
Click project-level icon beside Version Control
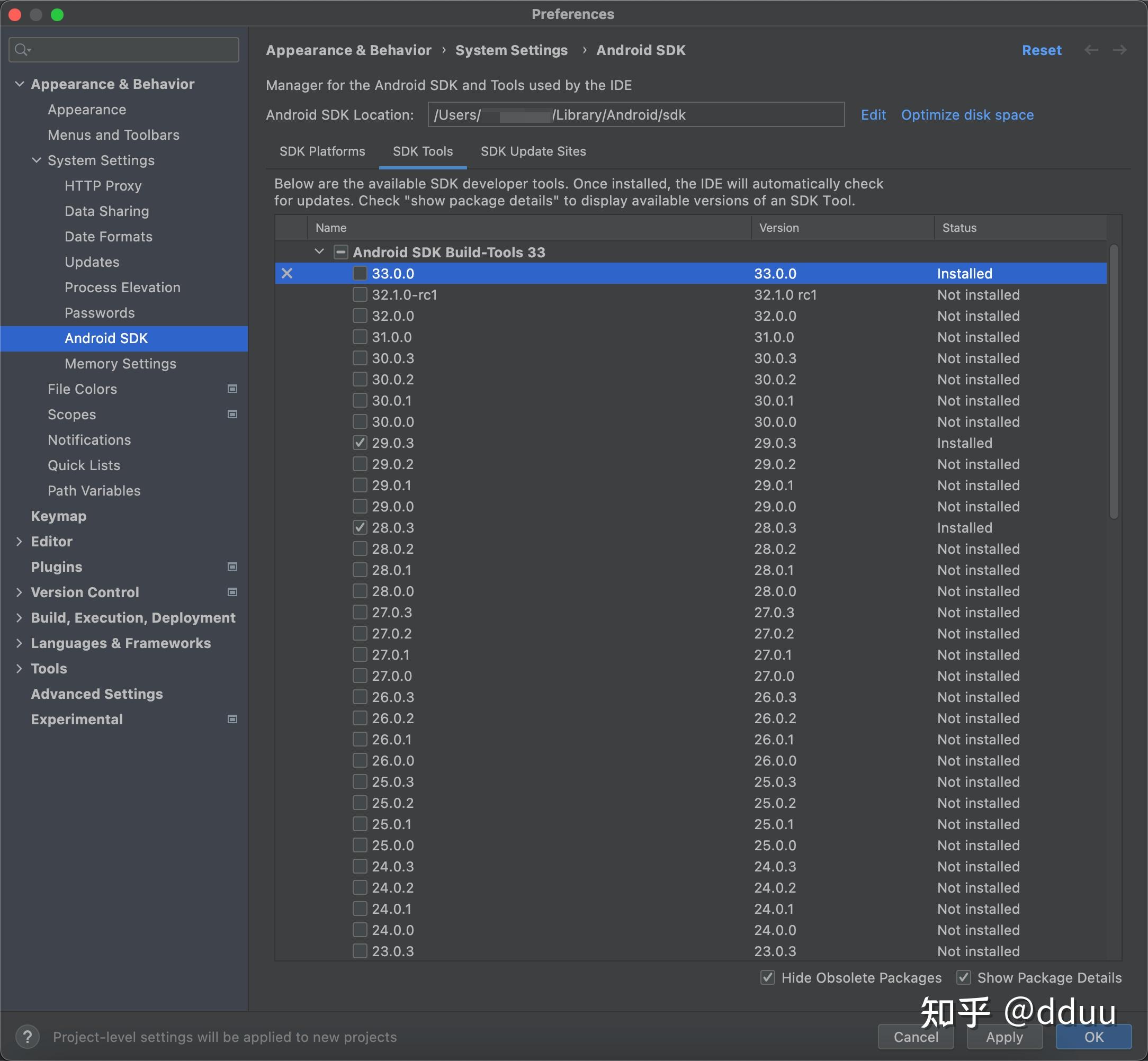232,592
